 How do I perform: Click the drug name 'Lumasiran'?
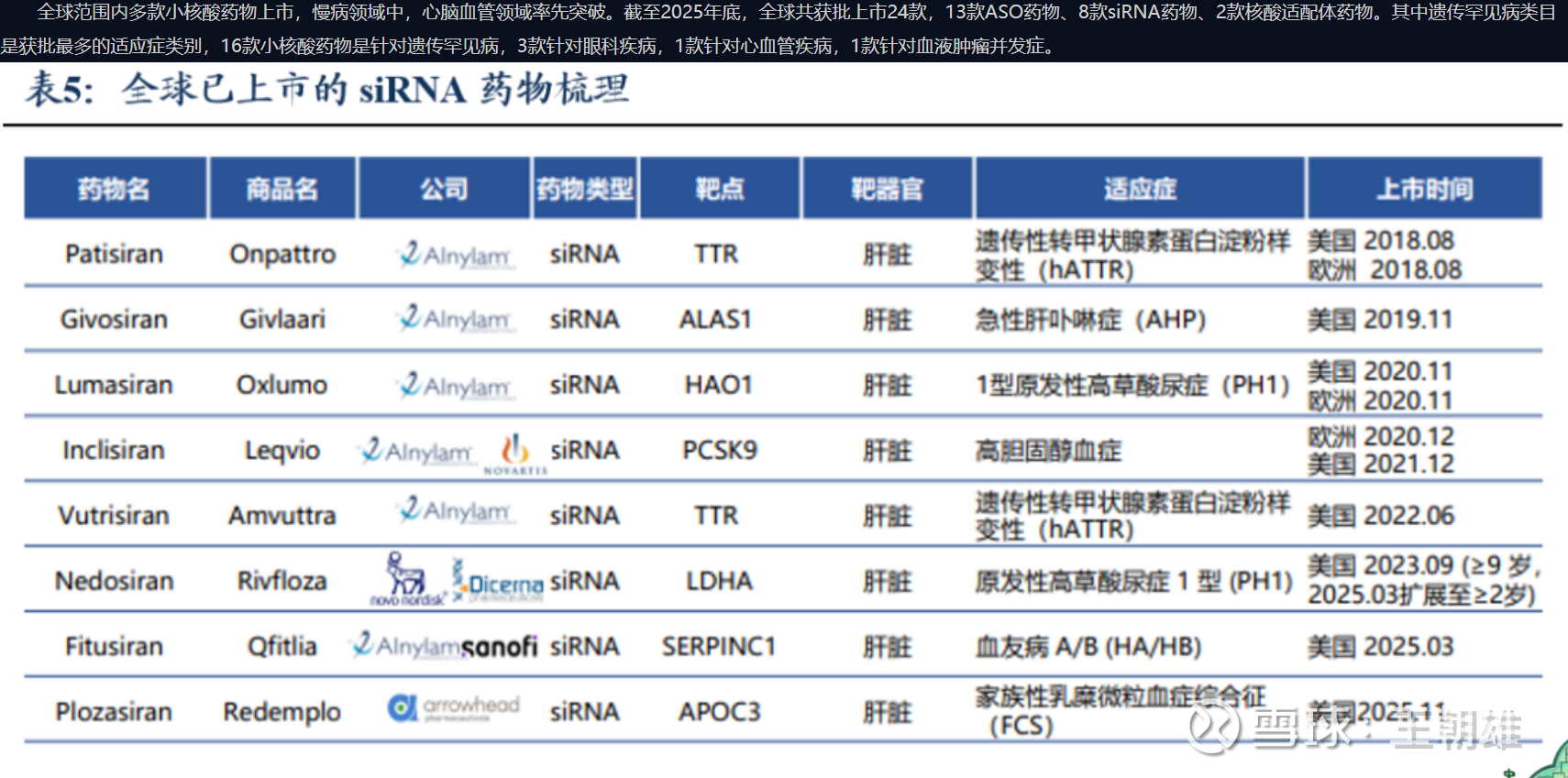coord(114,385)
